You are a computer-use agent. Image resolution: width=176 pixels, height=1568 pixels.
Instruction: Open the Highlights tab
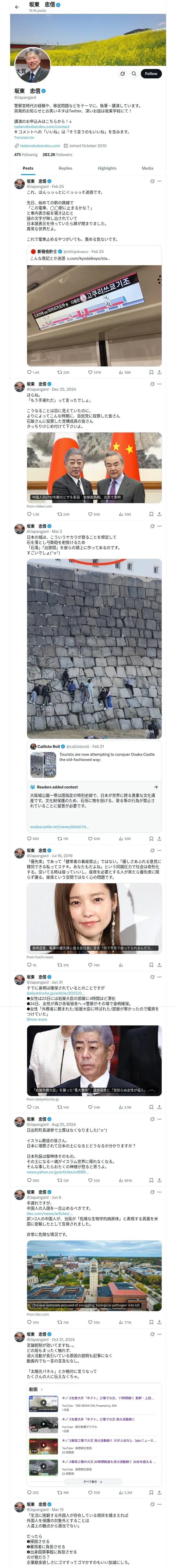[x=107, y=168]
